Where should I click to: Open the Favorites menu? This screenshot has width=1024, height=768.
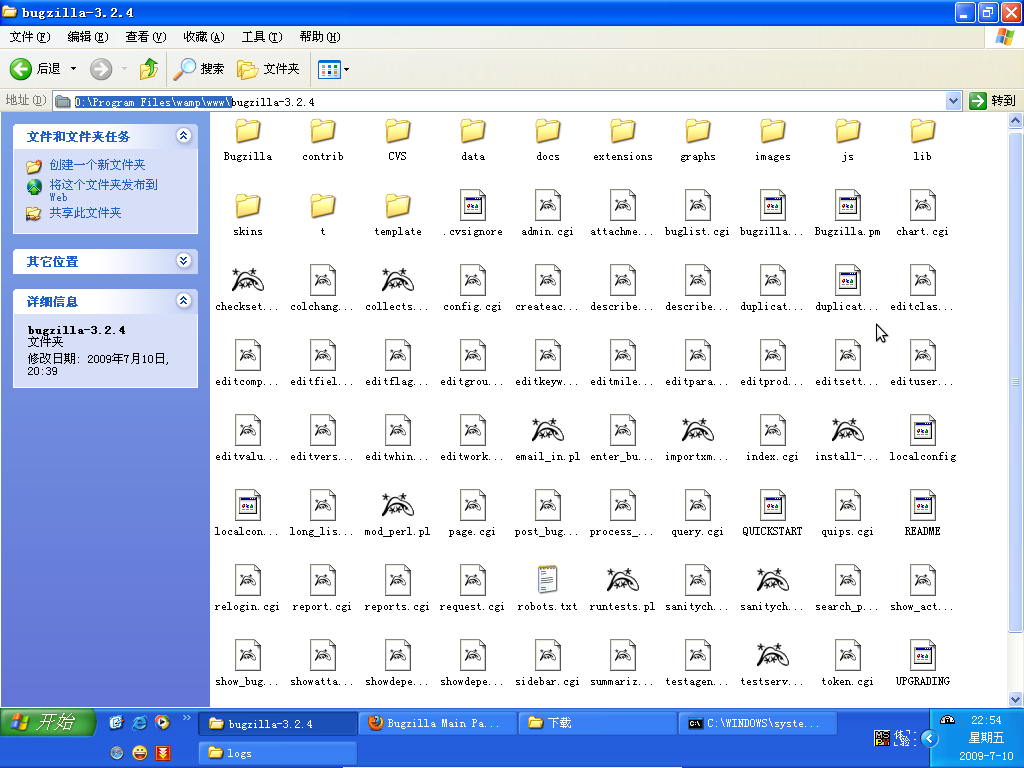204,37
